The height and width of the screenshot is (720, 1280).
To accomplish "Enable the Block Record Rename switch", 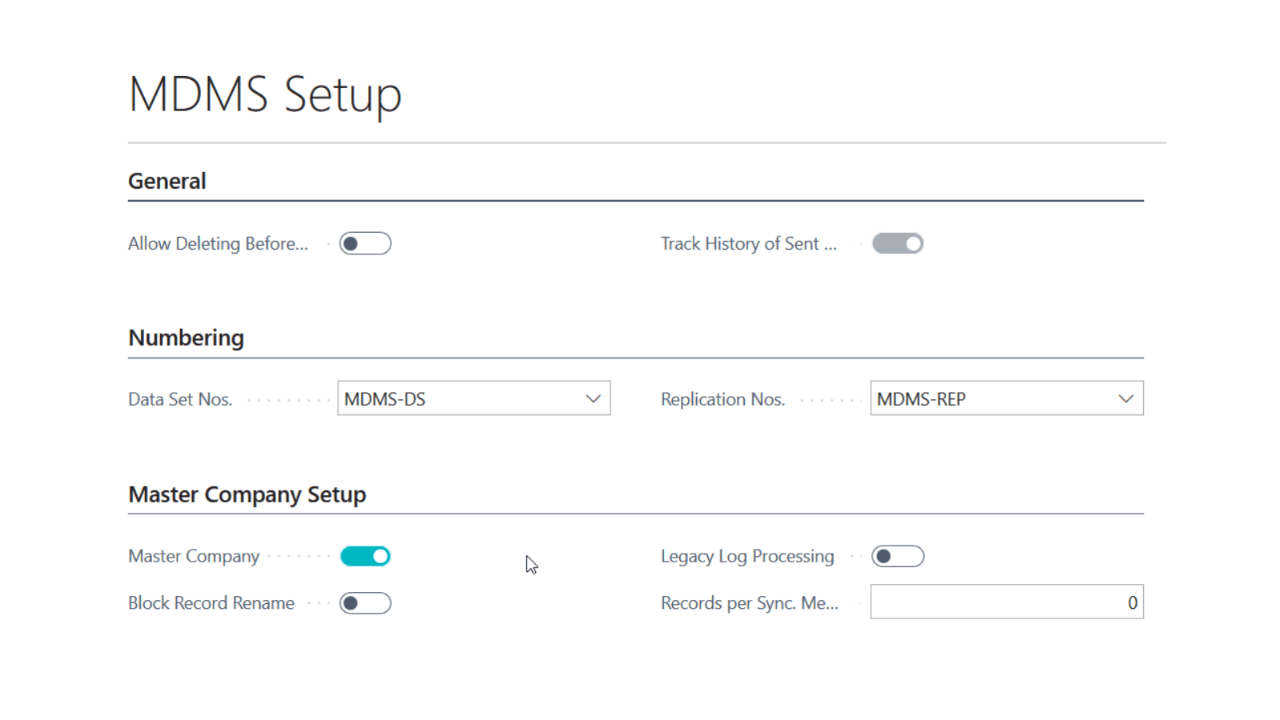I will pyautogui.click(x=365, y=604).
